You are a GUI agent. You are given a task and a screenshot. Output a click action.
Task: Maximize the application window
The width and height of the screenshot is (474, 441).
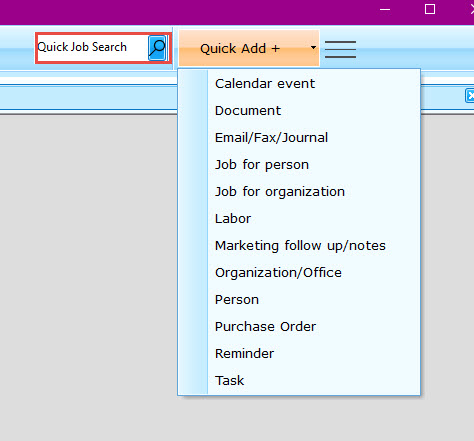coord(430,9)
